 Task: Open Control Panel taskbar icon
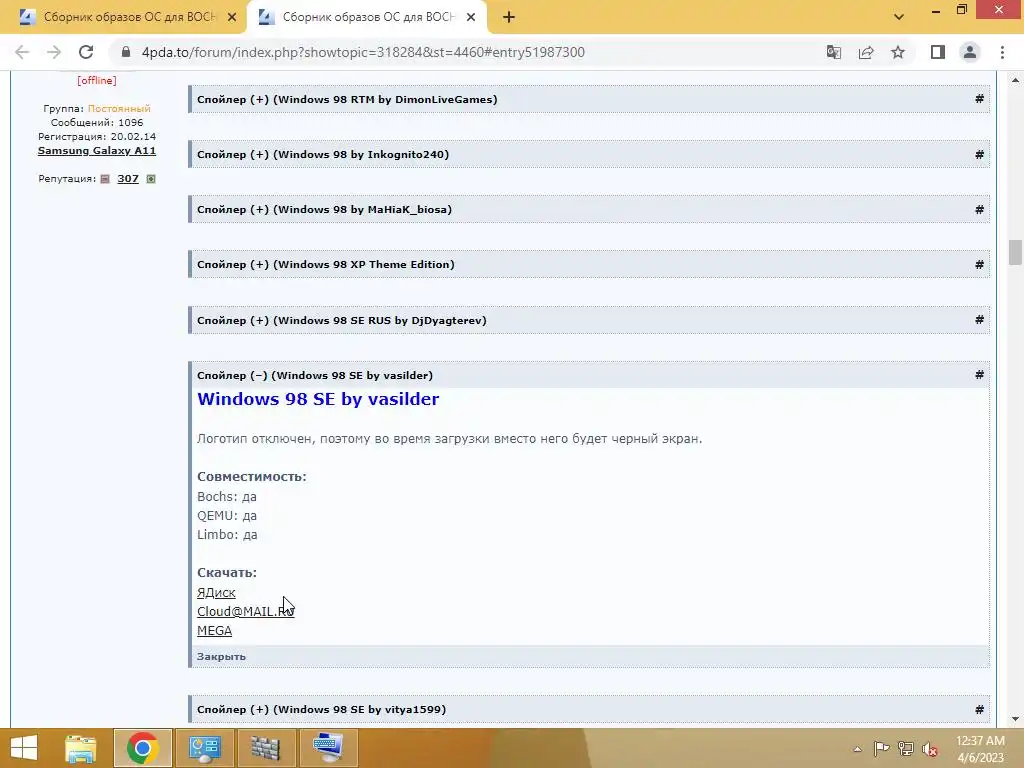coord(205,748)
